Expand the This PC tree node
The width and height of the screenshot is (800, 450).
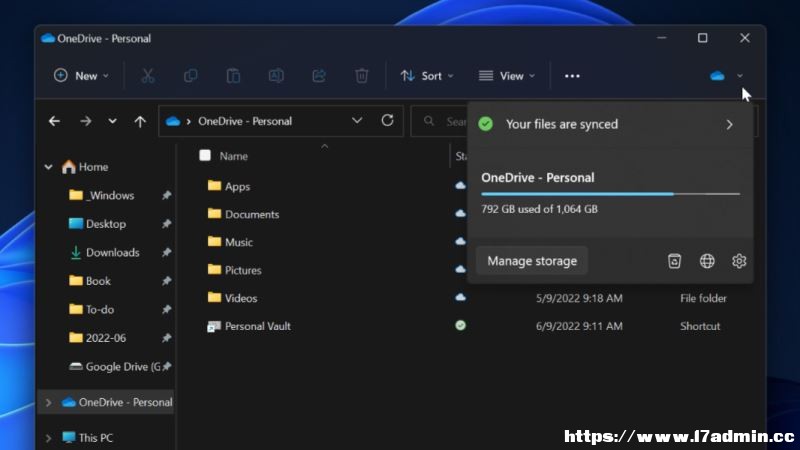pyautogui.click(x=48, y=438)
